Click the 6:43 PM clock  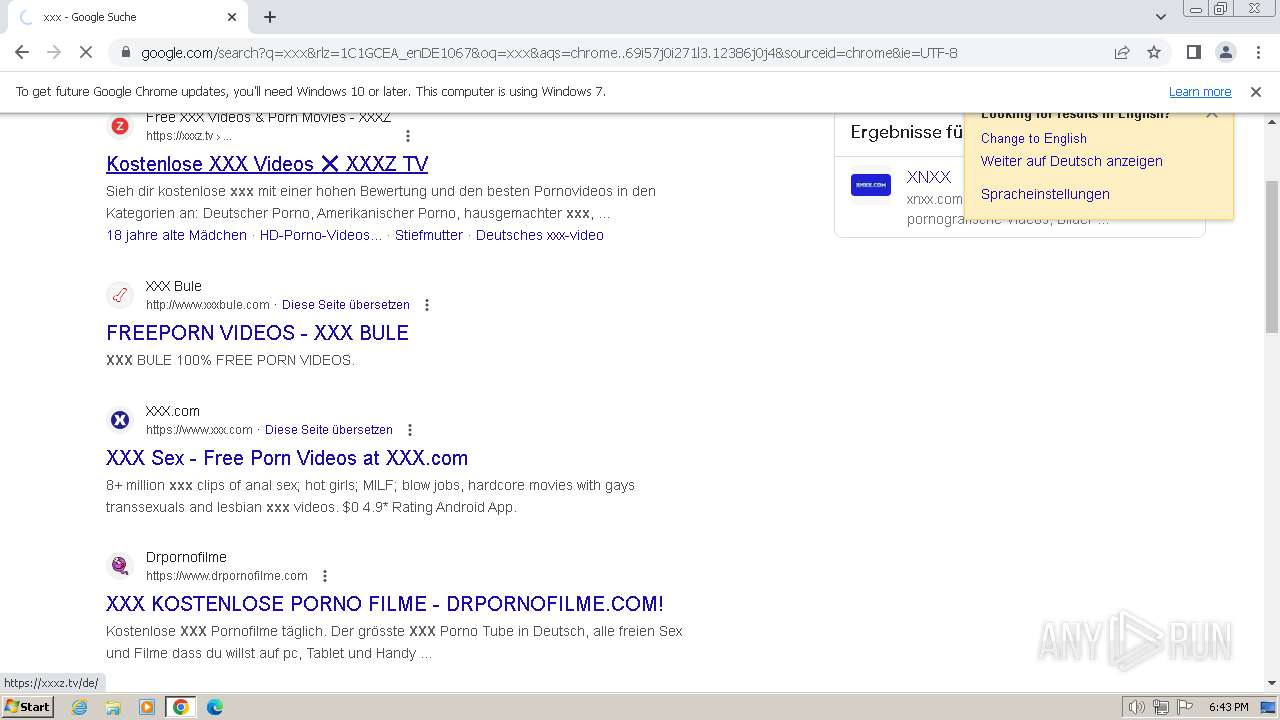coord(1228,707)
